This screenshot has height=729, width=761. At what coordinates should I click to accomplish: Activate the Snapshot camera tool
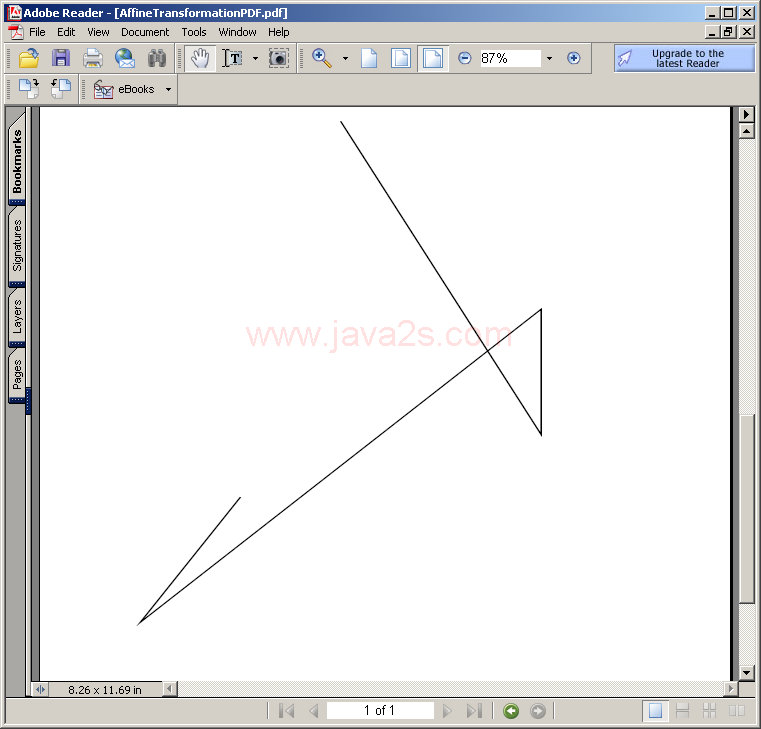(279, 58)
